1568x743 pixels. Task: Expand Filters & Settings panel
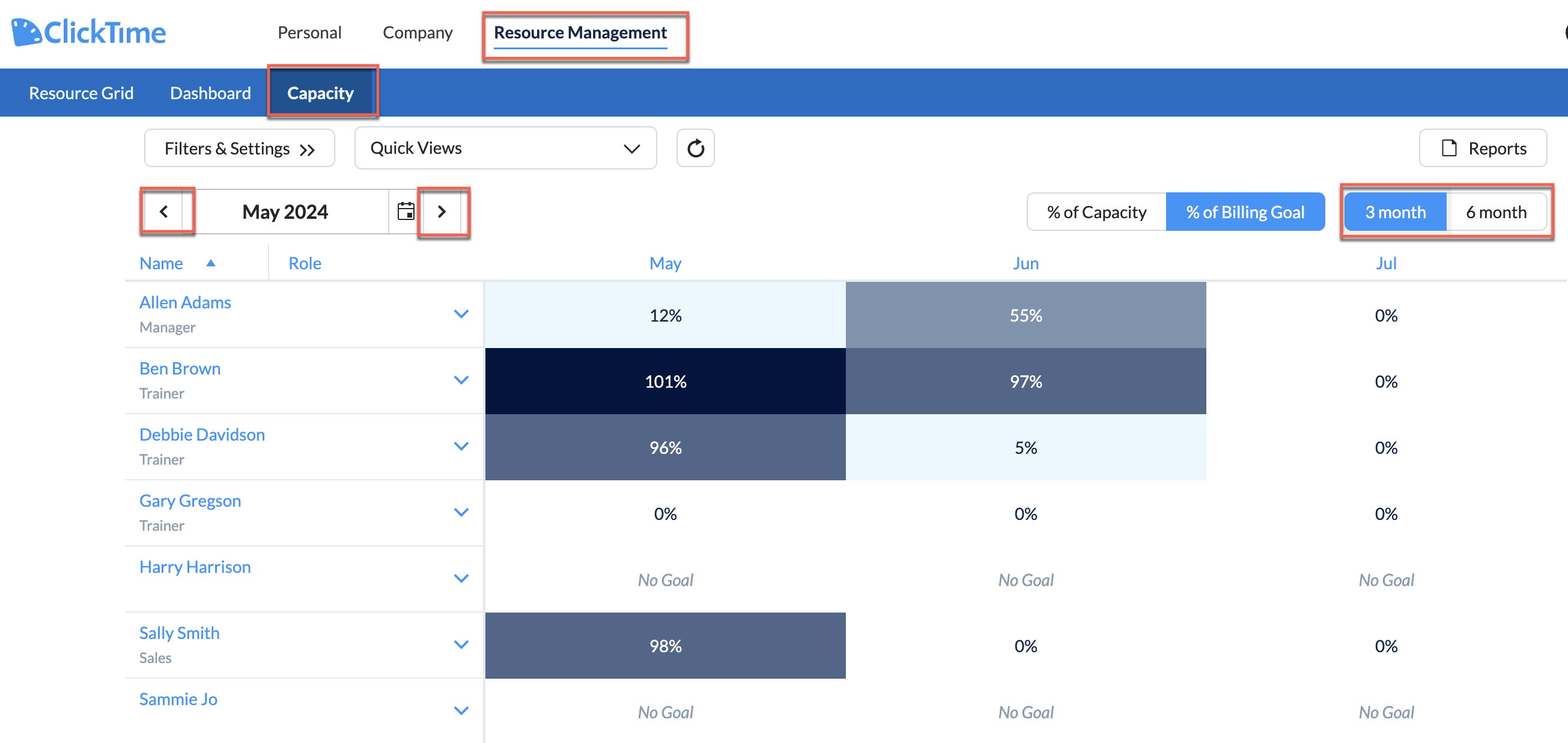tap(239, 148)
